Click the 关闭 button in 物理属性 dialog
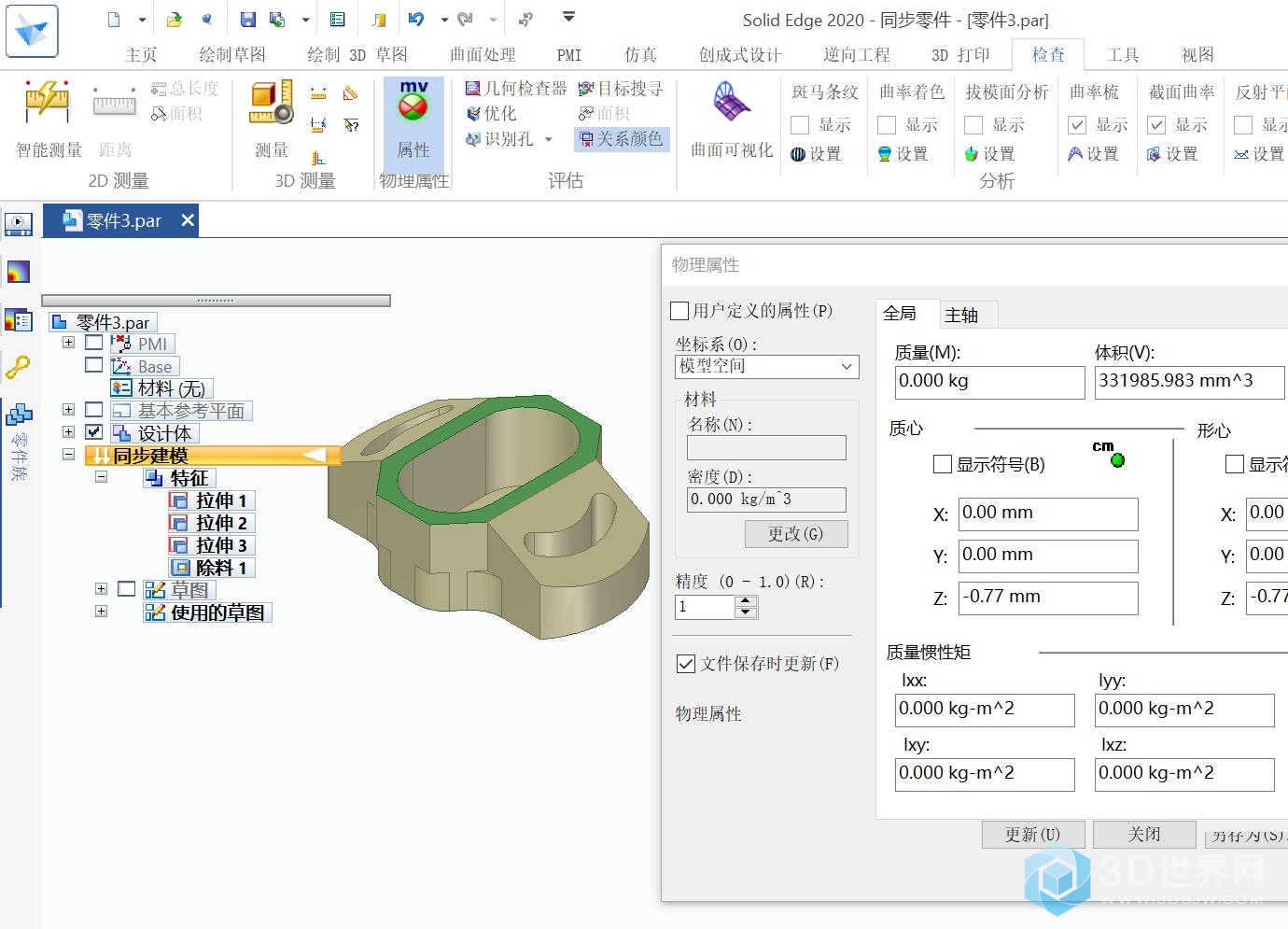 tap(1144, 834)
